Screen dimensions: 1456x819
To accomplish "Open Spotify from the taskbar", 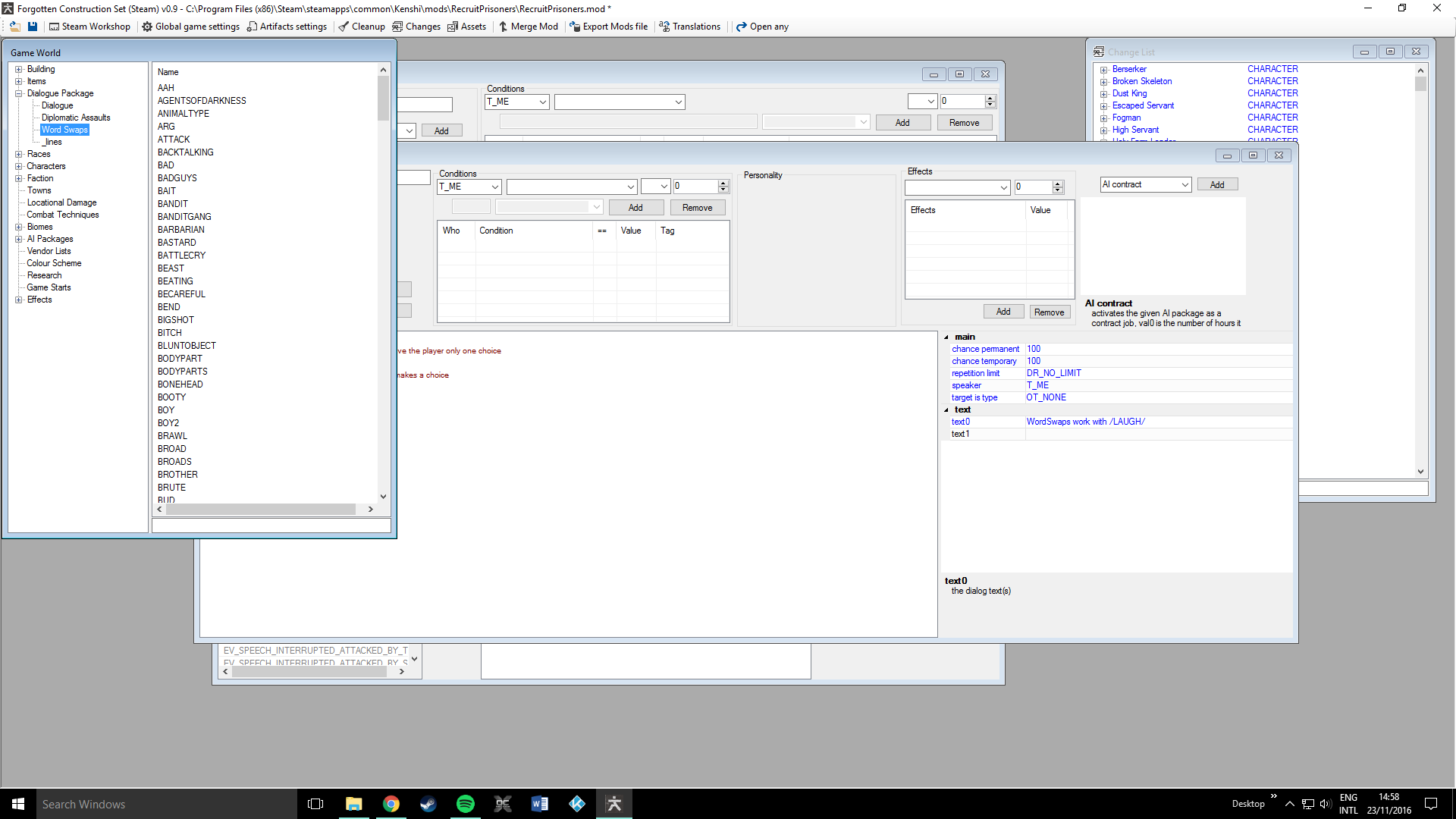I will [x=465, y=804].
